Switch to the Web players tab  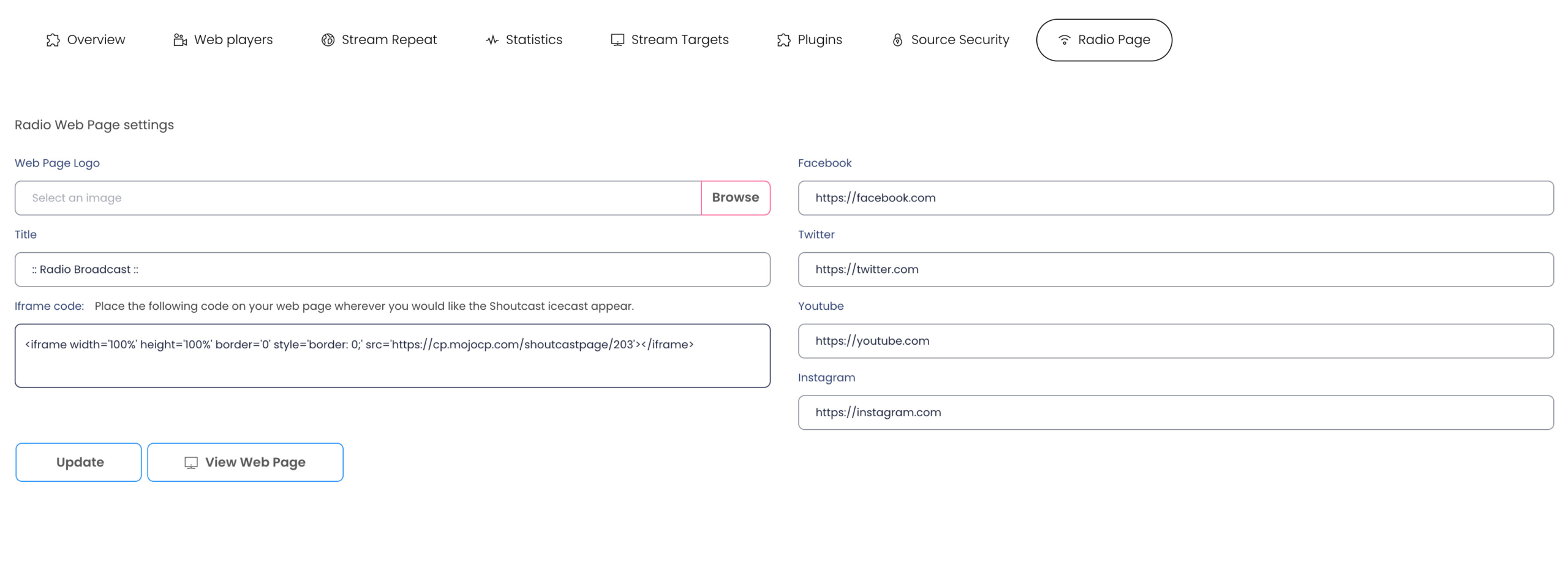[x=233, y=40]
